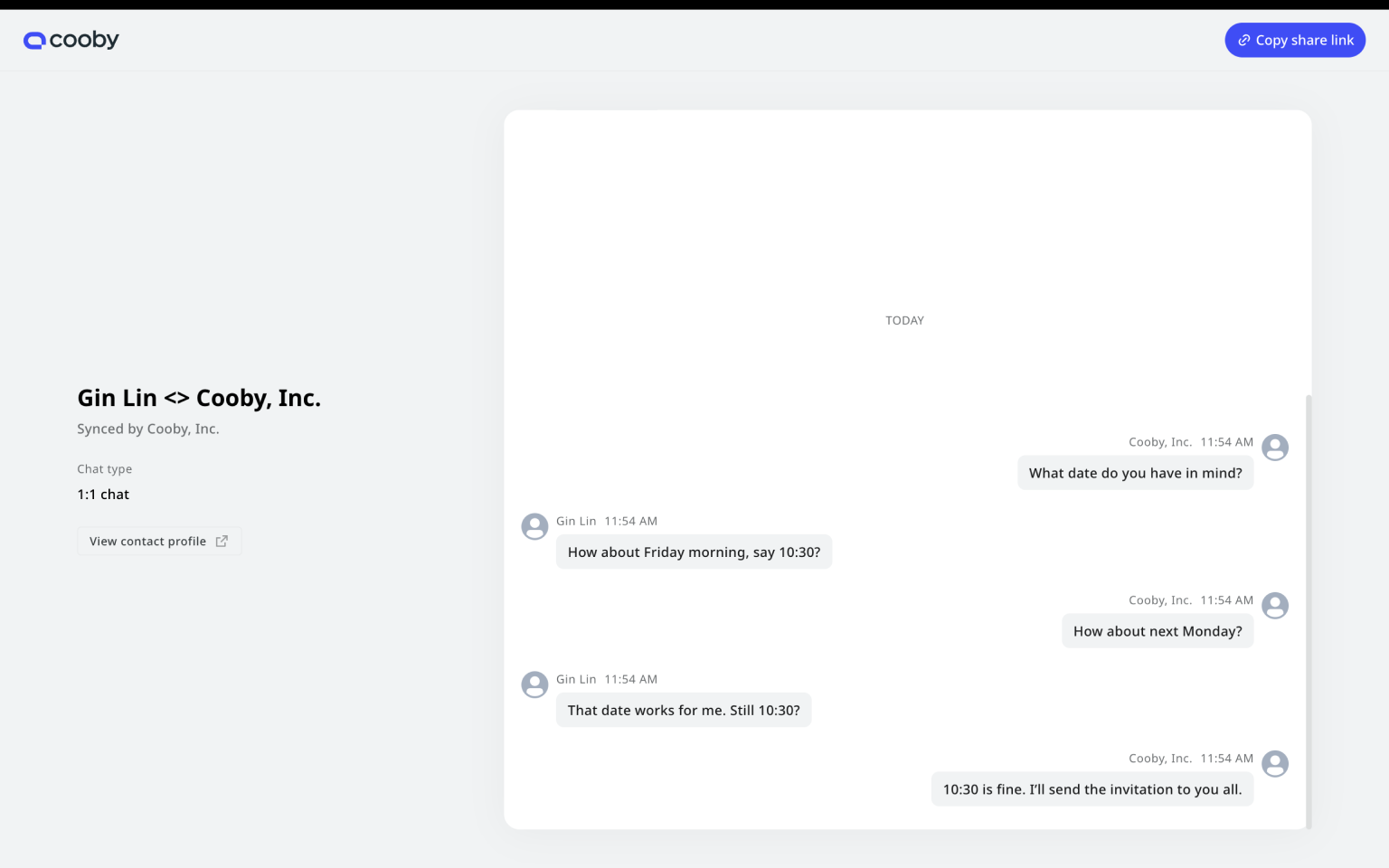Click 'Synced by Cooby, Inc.' text
The height and width of the screenshot is (868, 1389).
[148, 429]
